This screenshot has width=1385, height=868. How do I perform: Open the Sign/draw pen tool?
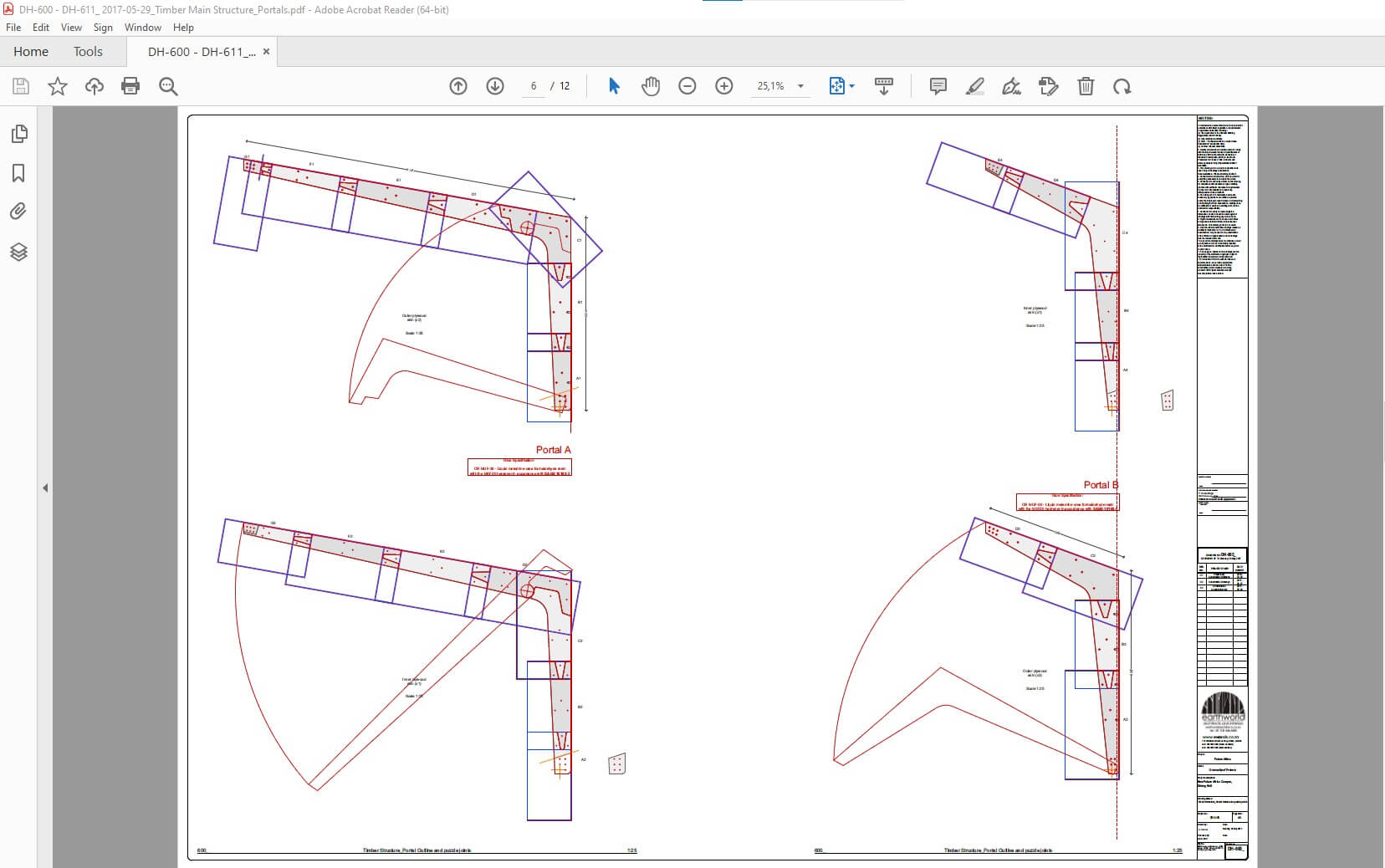tap(1012, 86)
